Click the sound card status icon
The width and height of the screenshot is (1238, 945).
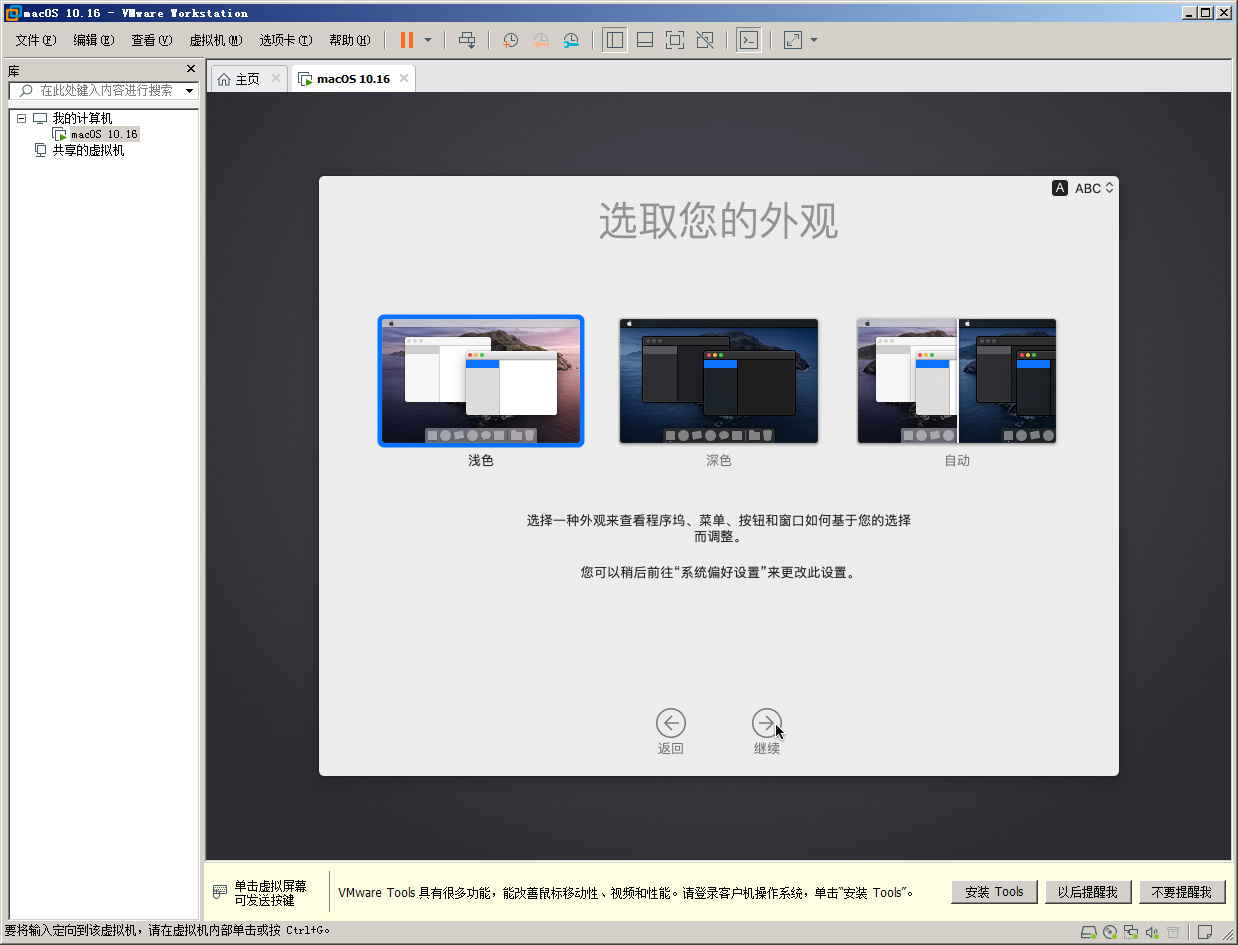pos(1152,933)
